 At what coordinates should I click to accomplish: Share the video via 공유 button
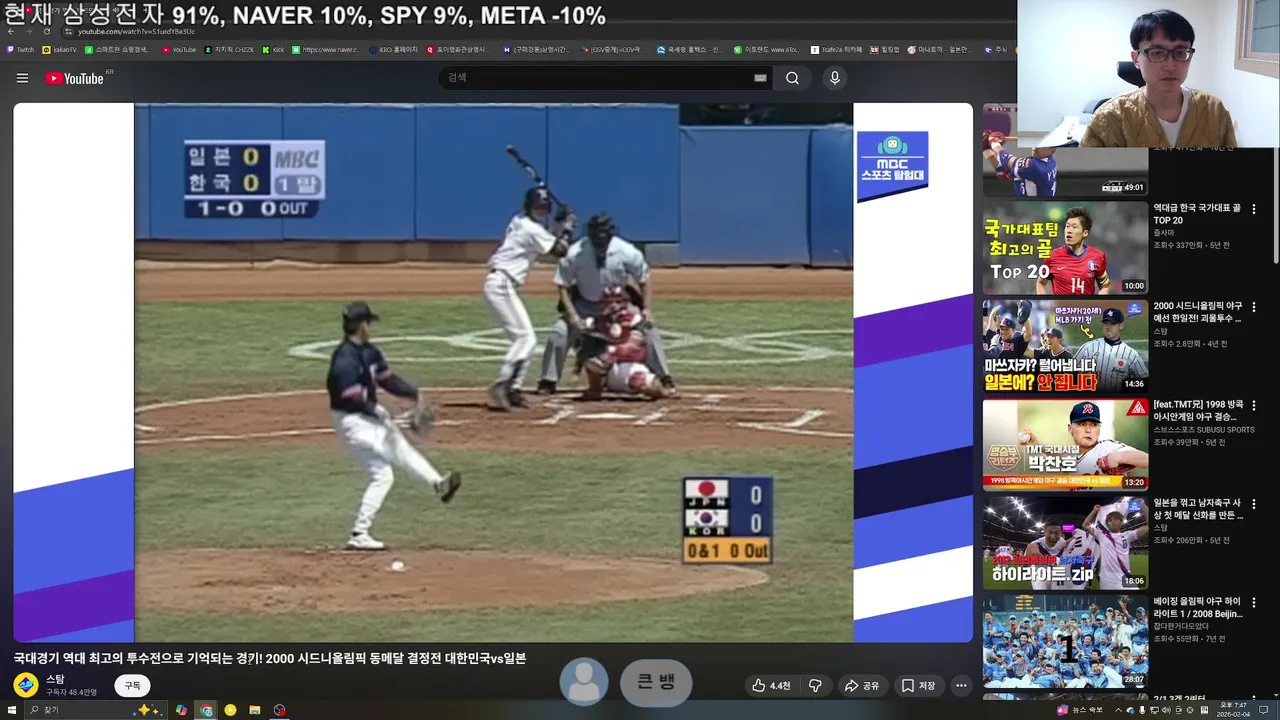coord(862,686)
